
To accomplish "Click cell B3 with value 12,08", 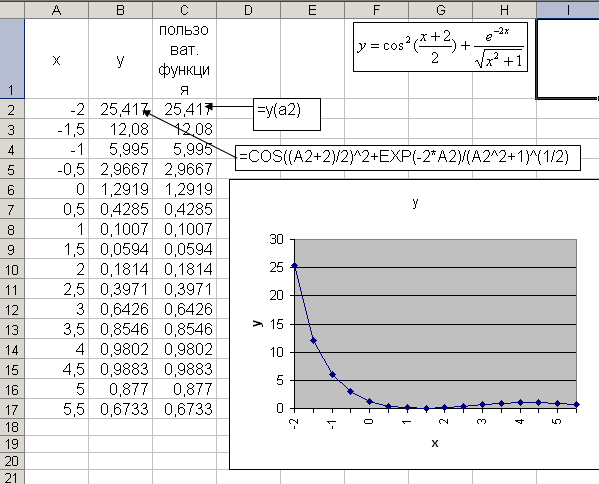I will pos(120,129).
